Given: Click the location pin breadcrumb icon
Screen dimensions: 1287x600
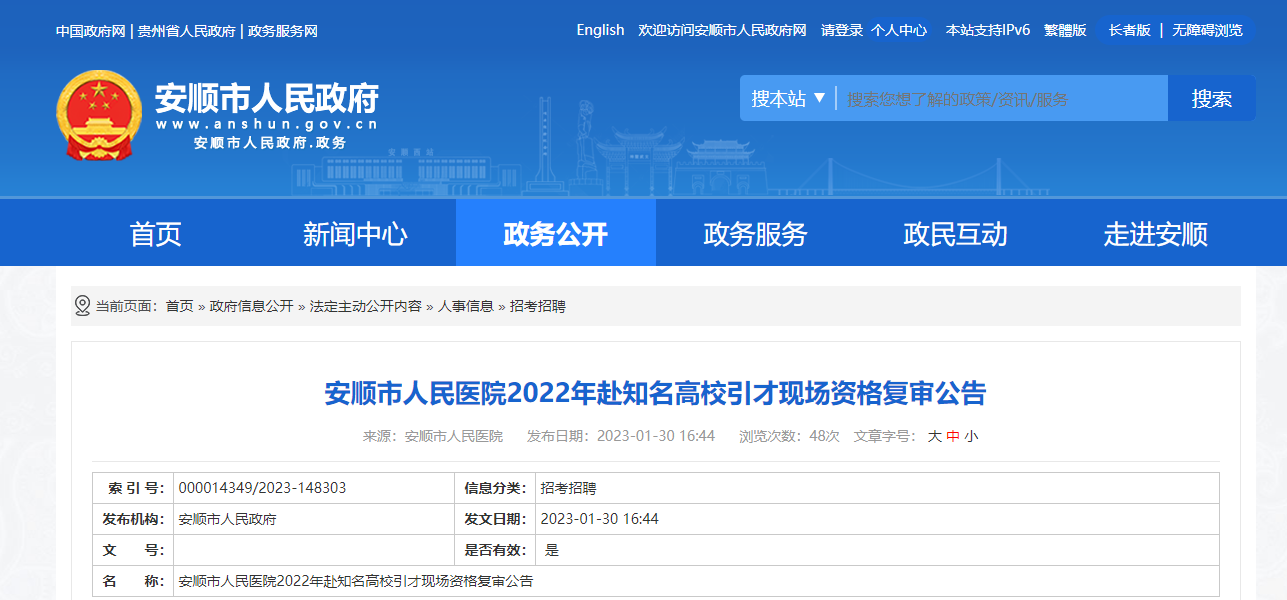Looking at the screenshot, I should coord(82,306).
